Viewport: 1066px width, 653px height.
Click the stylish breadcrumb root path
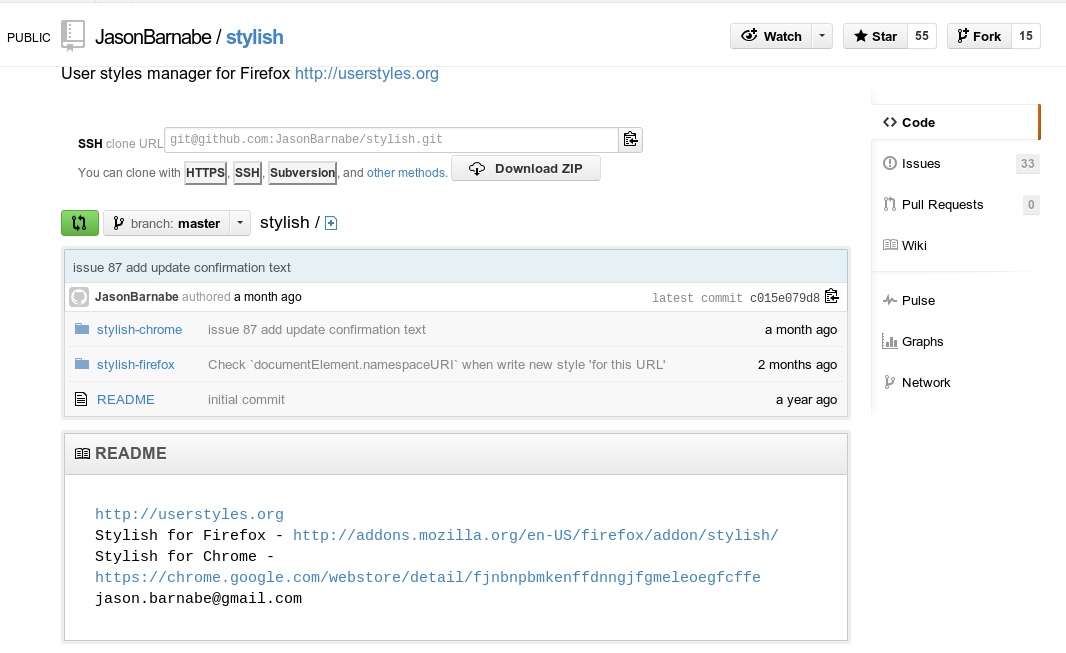(284, 222)
